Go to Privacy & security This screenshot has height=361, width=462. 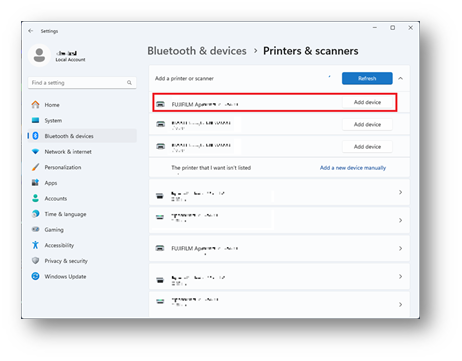tap(66, 261)
